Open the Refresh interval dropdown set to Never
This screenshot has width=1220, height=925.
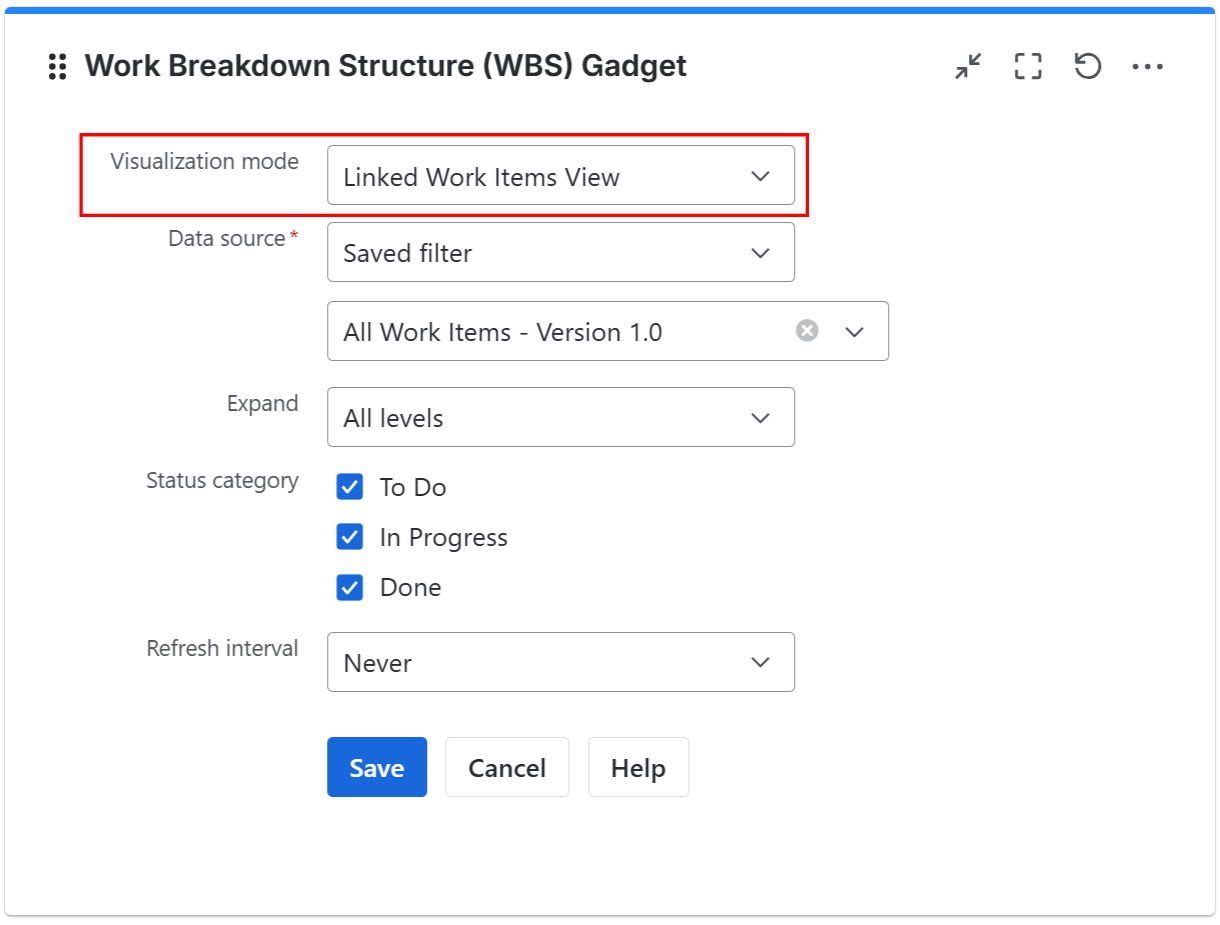[760, 662]
